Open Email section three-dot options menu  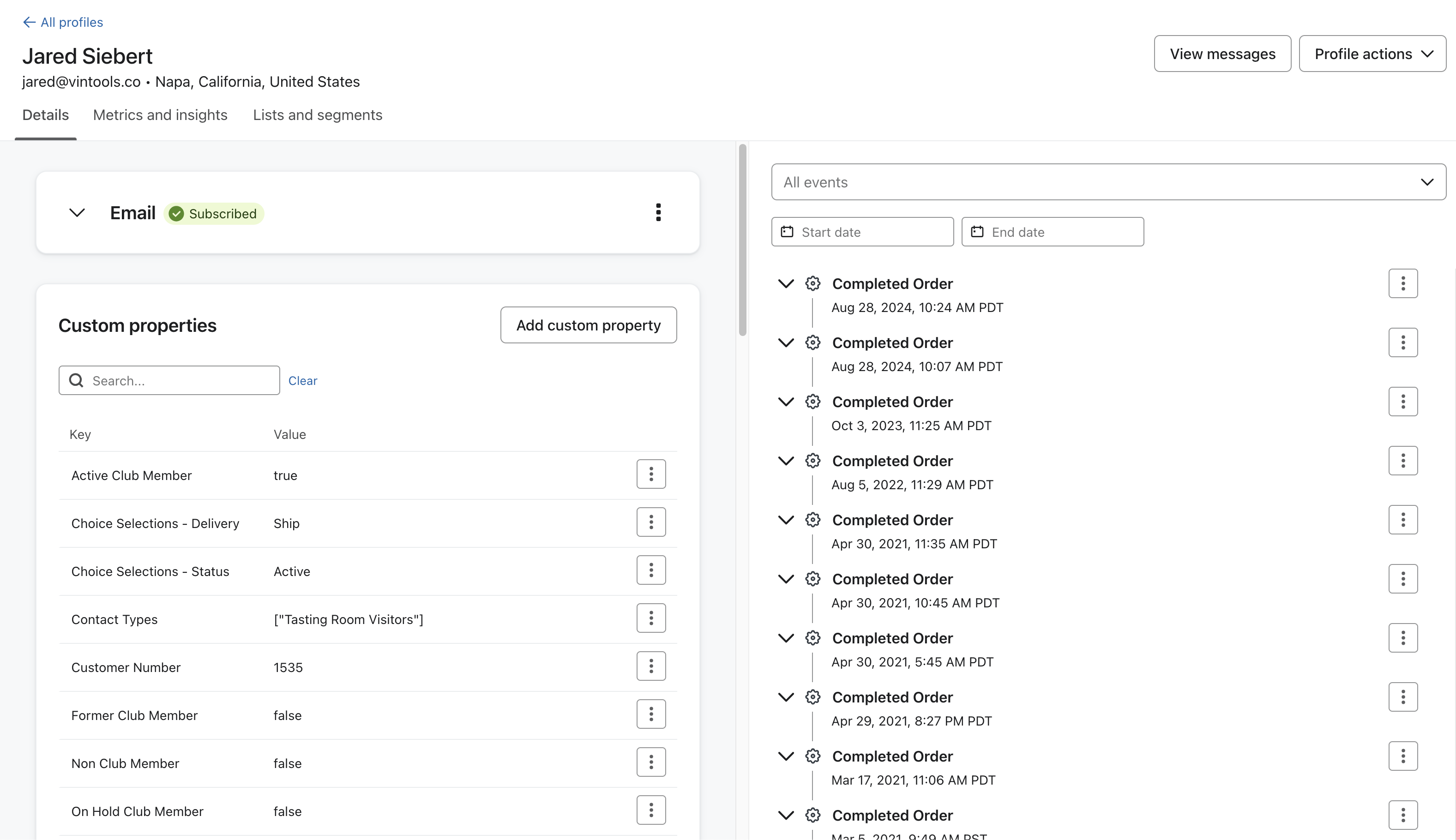tap(658, 212)
